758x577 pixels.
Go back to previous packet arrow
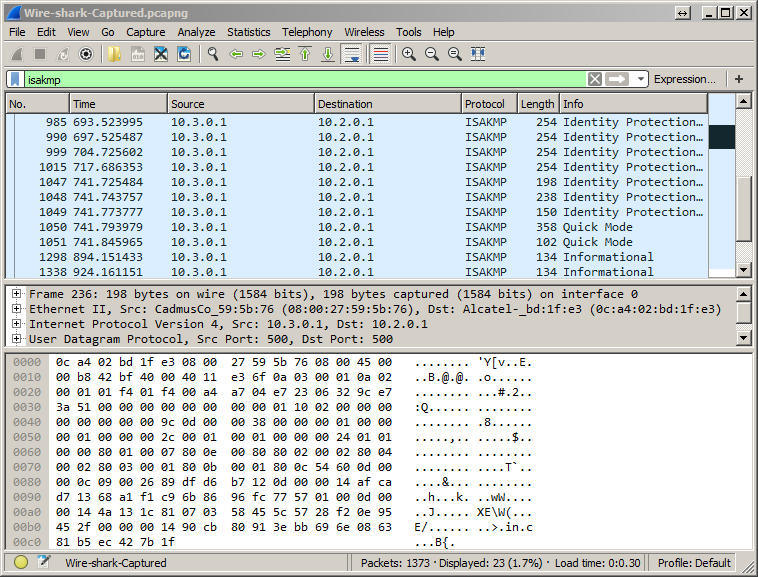(236, 54)
